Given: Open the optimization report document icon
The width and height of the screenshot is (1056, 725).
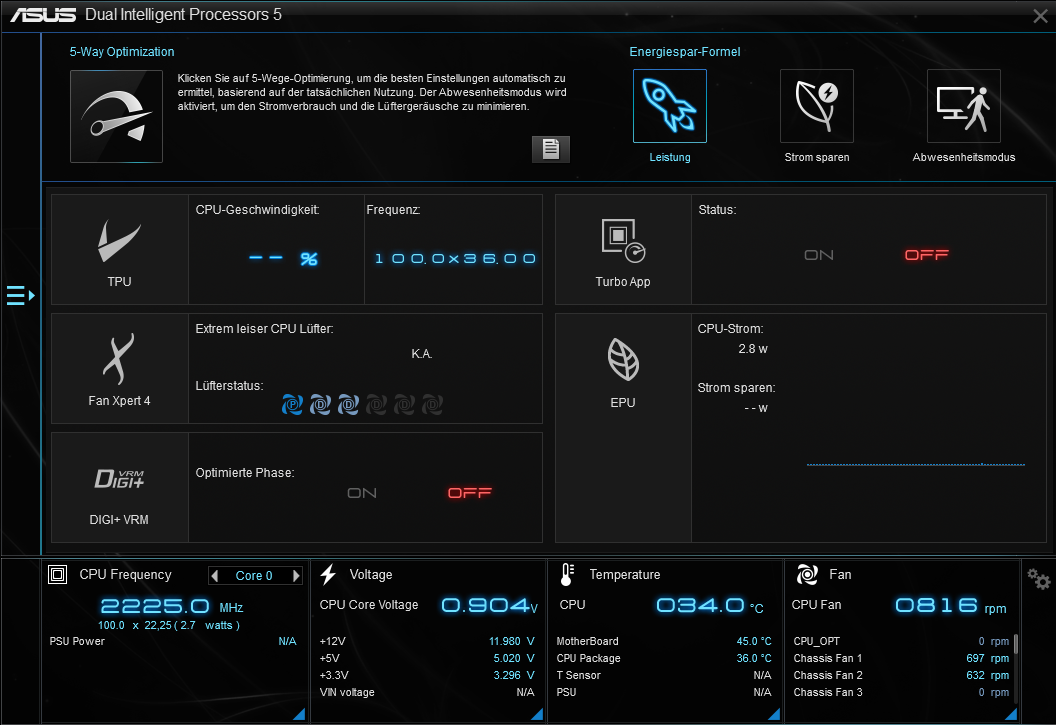Looking at the screenshot, I should coord(551,149).
